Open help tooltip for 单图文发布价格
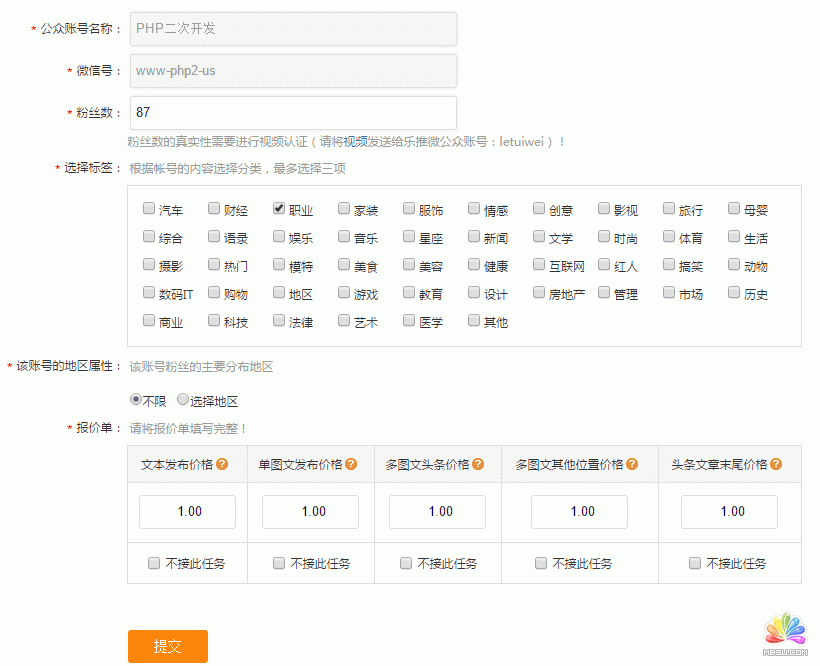820x666 pixels. (351, 464)
